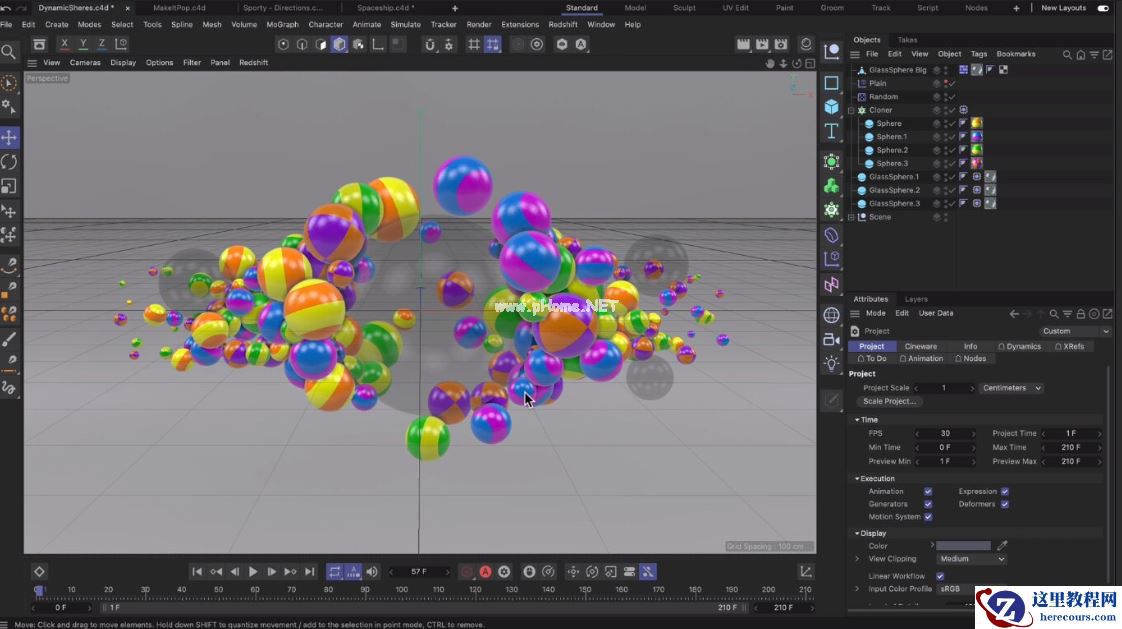
Task: Uncheck the Deformers checkbox
Action: [1005, 504]
